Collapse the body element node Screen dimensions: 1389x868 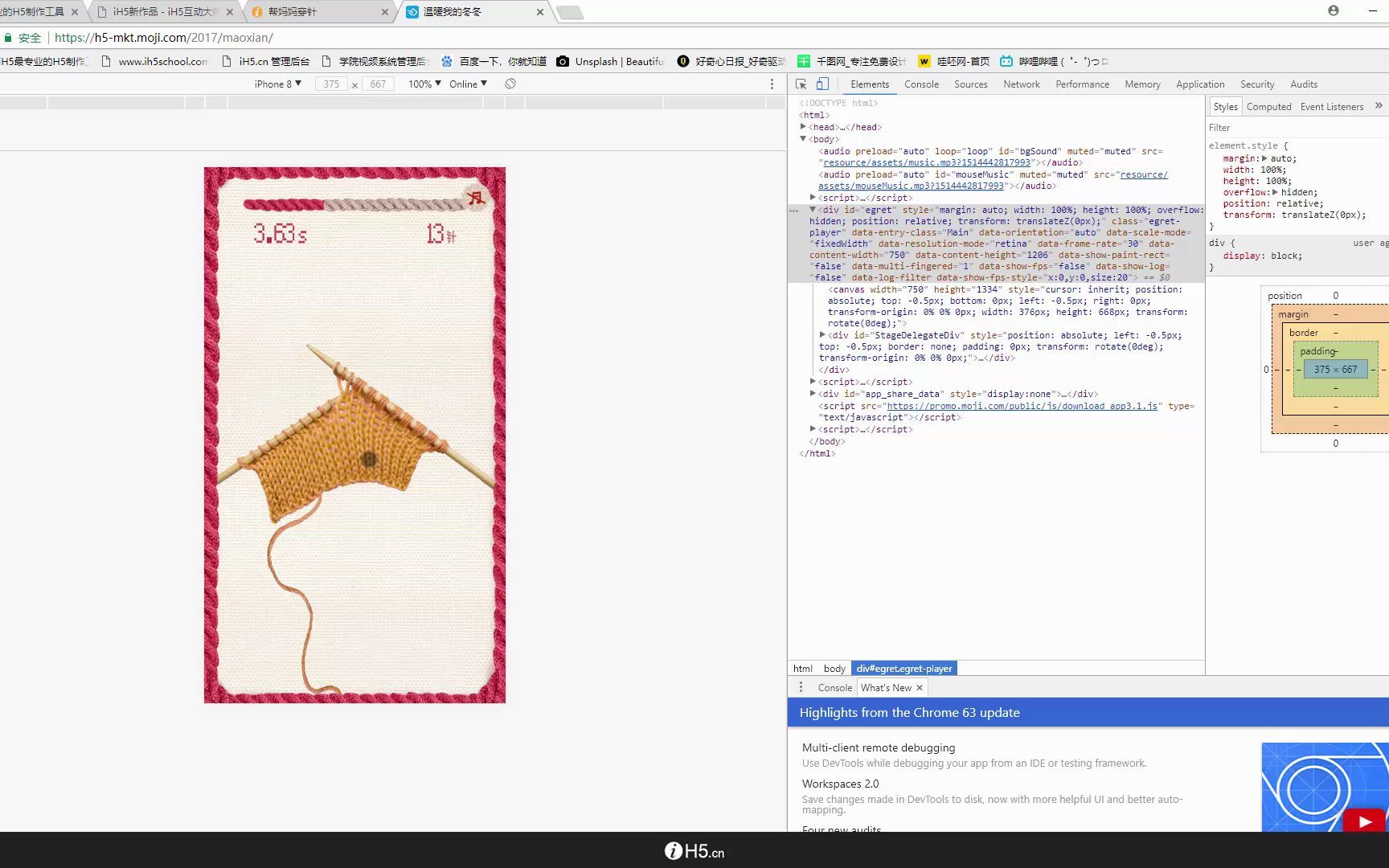click(803, 139)
